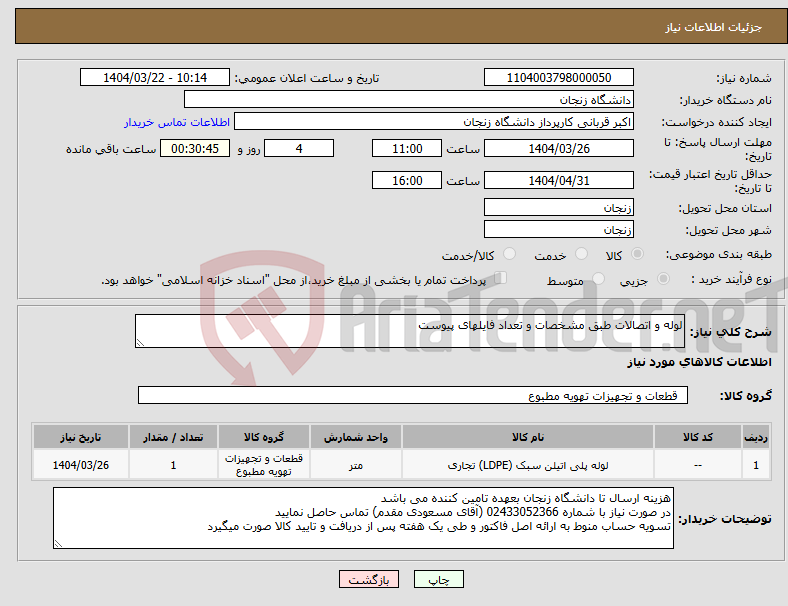The width and height of the screenshot is (788, 606).
Task: Click the delivery city field زنجان
Action: coord(558,229)
